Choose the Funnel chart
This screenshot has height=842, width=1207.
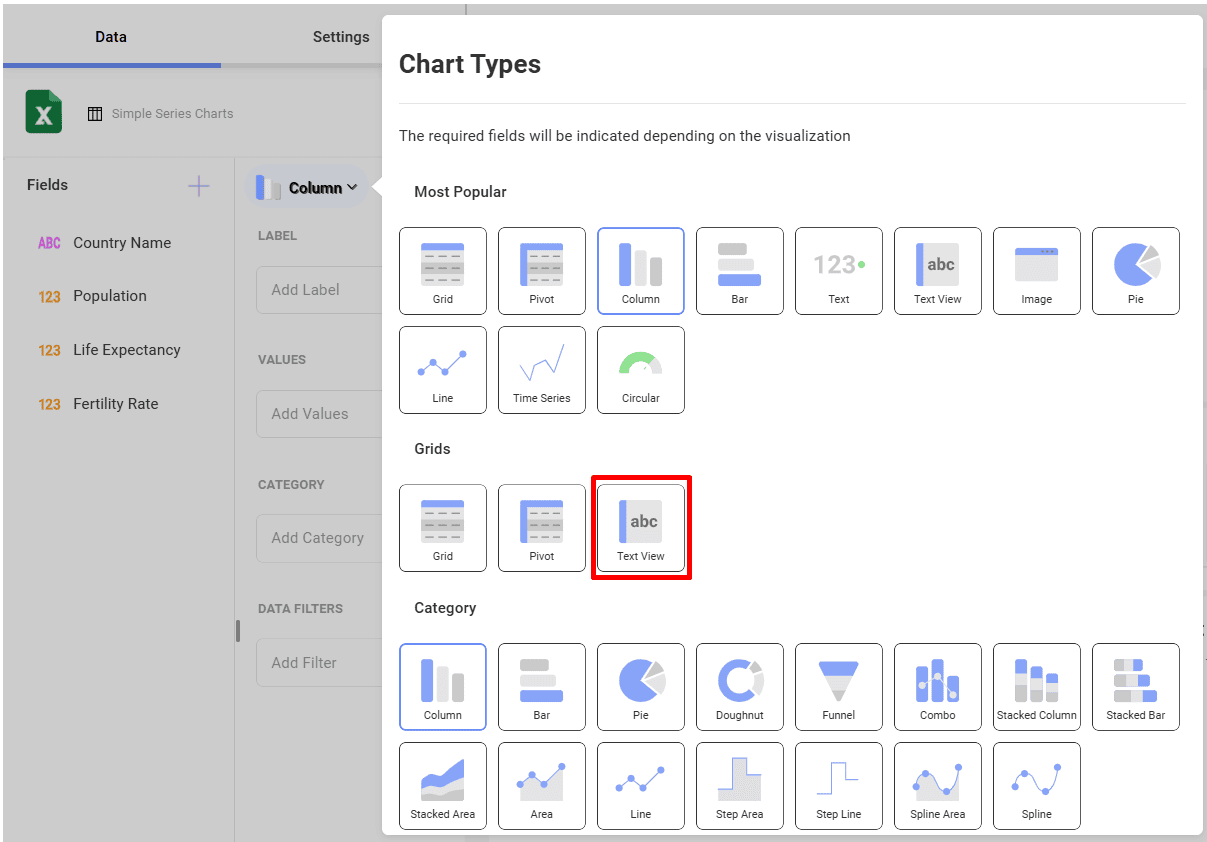tap(839, 687)
